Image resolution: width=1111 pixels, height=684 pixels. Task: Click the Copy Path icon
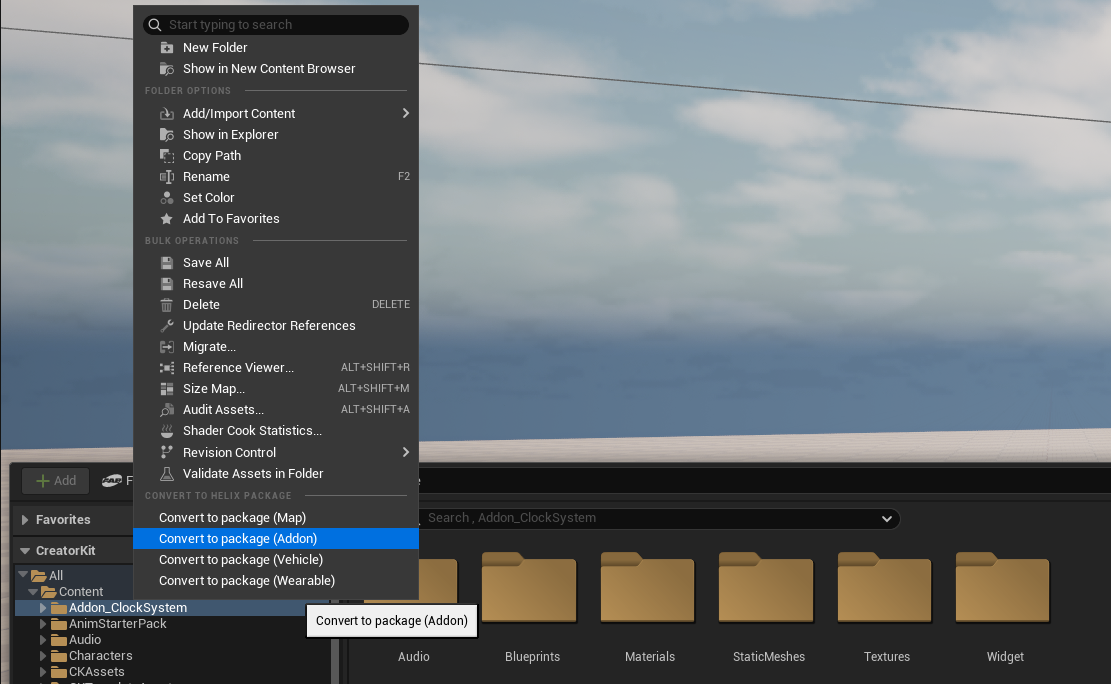(x=167, y=156)
